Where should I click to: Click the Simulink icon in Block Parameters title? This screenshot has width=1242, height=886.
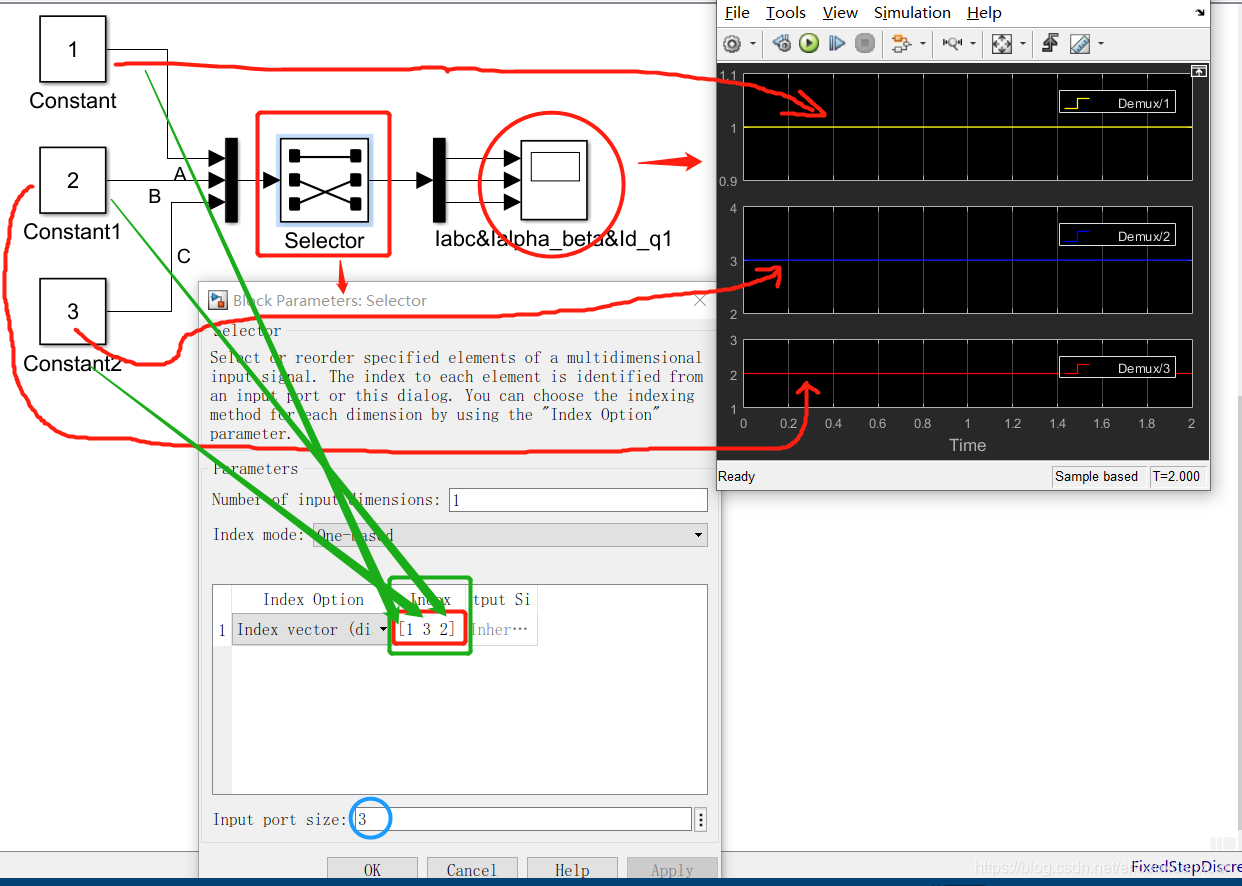pos(217,300)
